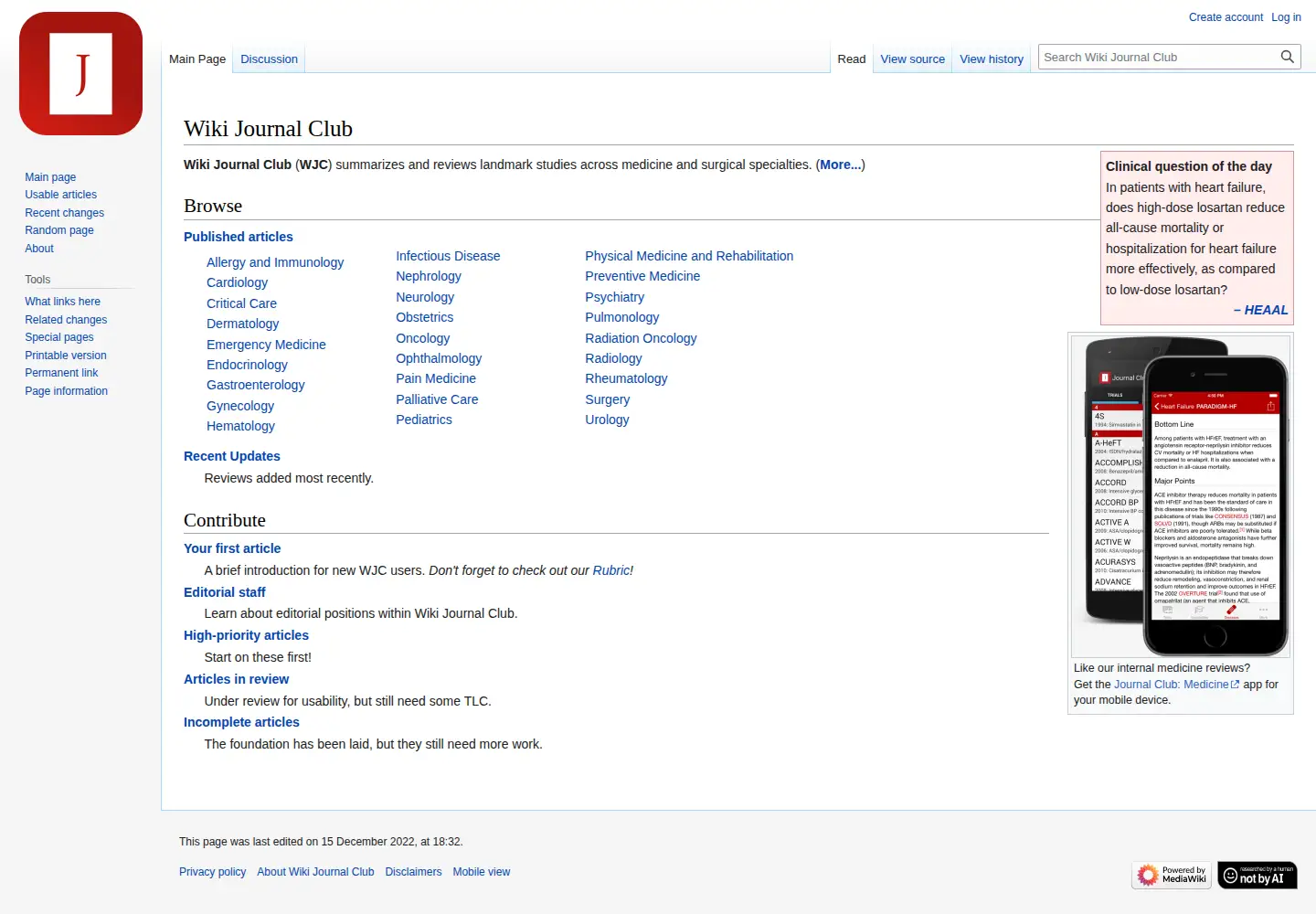Select the Main Page tab
Viewport: 1316px width, 914px height.
(x=197, y=58)
